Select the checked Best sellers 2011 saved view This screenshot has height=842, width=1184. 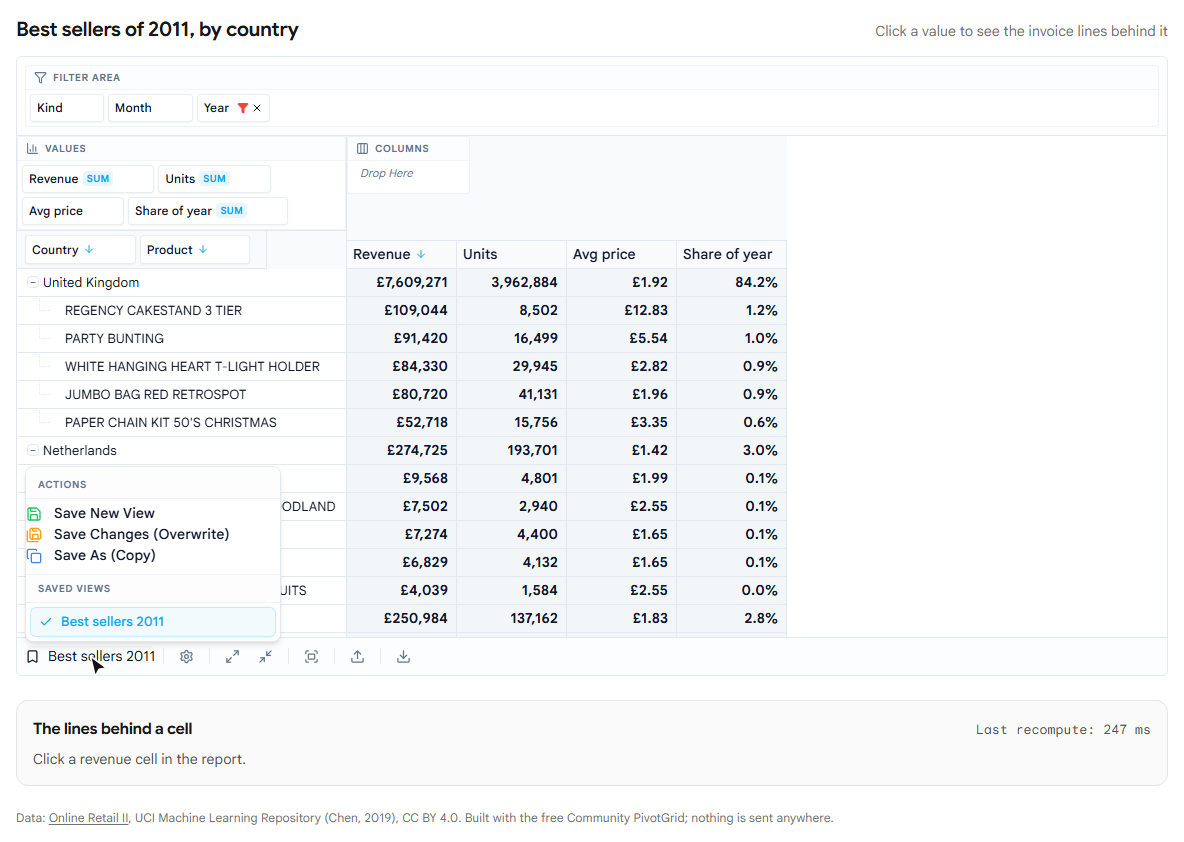tap(153, 621)
